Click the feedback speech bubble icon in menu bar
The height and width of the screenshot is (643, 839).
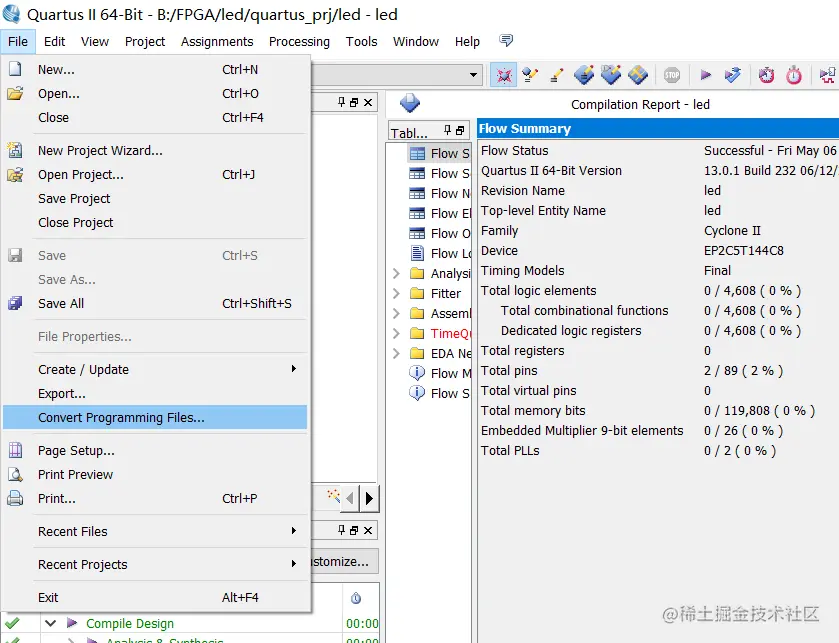tap(506, 40)
